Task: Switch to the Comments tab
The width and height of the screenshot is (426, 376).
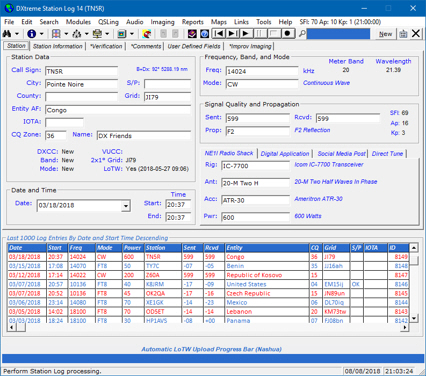Action: tap(146, 46)
